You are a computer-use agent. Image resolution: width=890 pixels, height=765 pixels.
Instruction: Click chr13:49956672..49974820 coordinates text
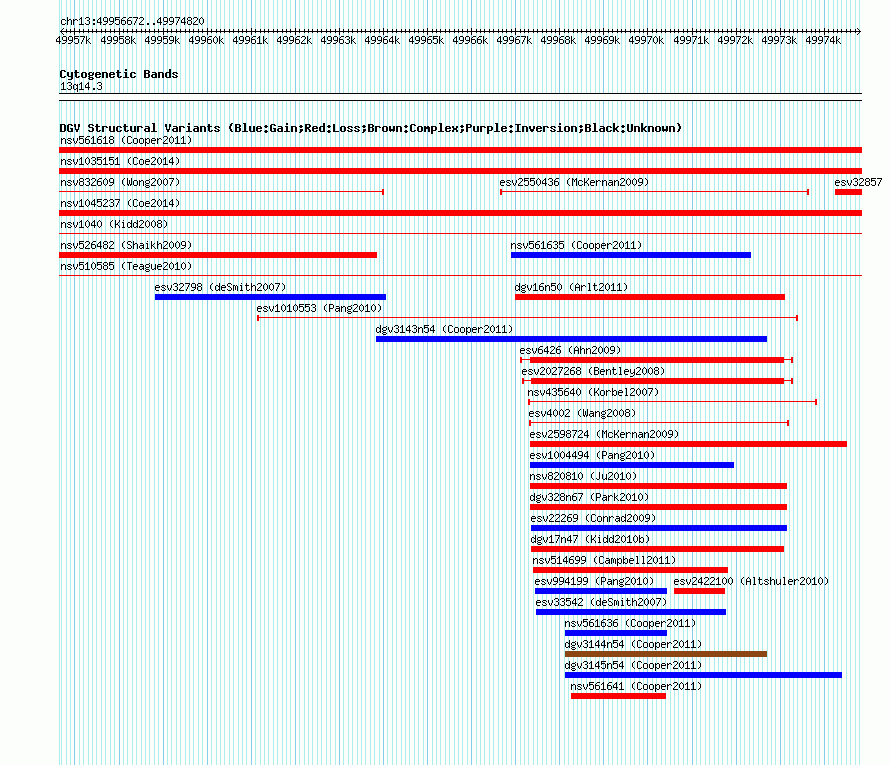[x=132, y=21]
